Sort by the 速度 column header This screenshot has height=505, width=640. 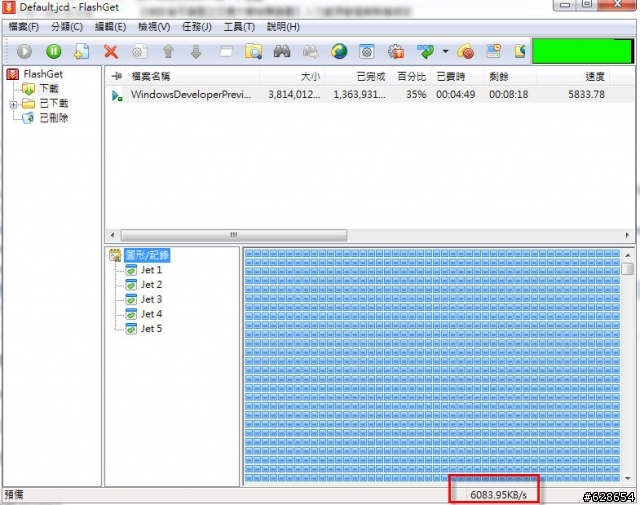(573, 76)
